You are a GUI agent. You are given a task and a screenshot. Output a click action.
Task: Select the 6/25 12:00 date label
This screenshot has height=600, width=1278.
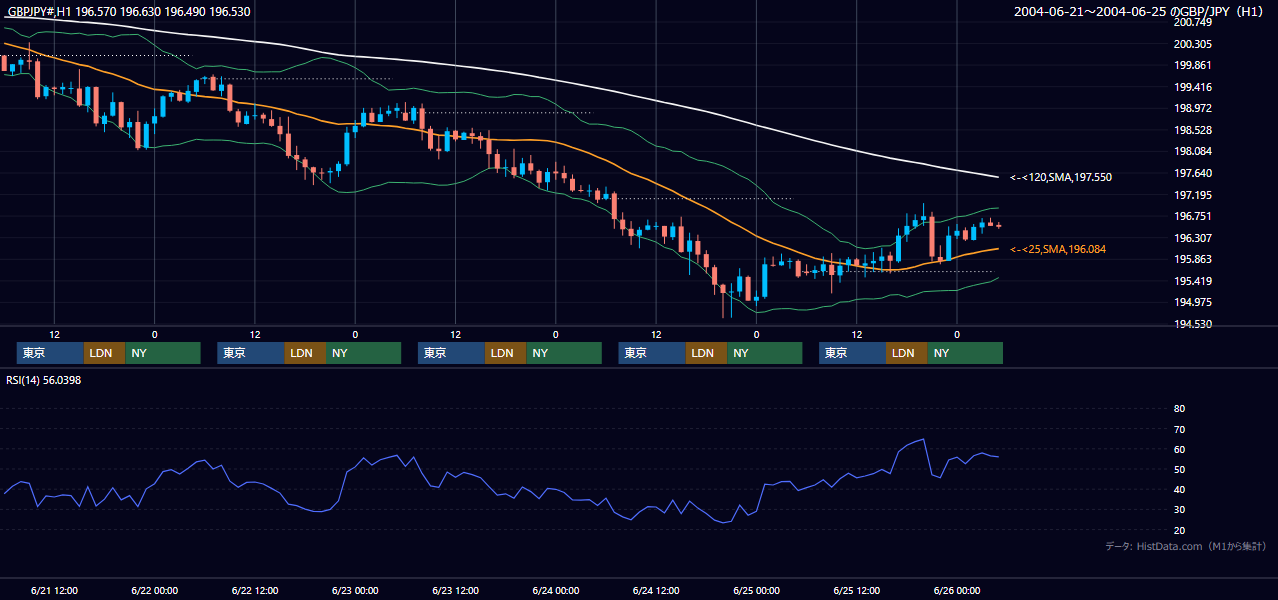tap(857, 591)
